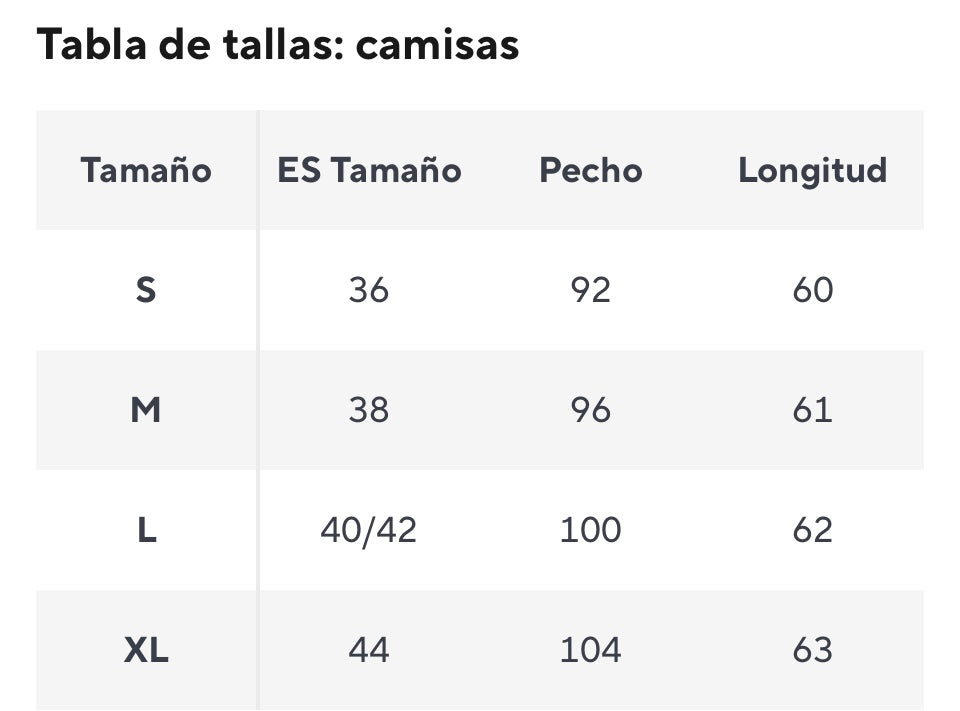960x711 pixels.
Task: Click chest measurement 100
Action: coord(590,530)
